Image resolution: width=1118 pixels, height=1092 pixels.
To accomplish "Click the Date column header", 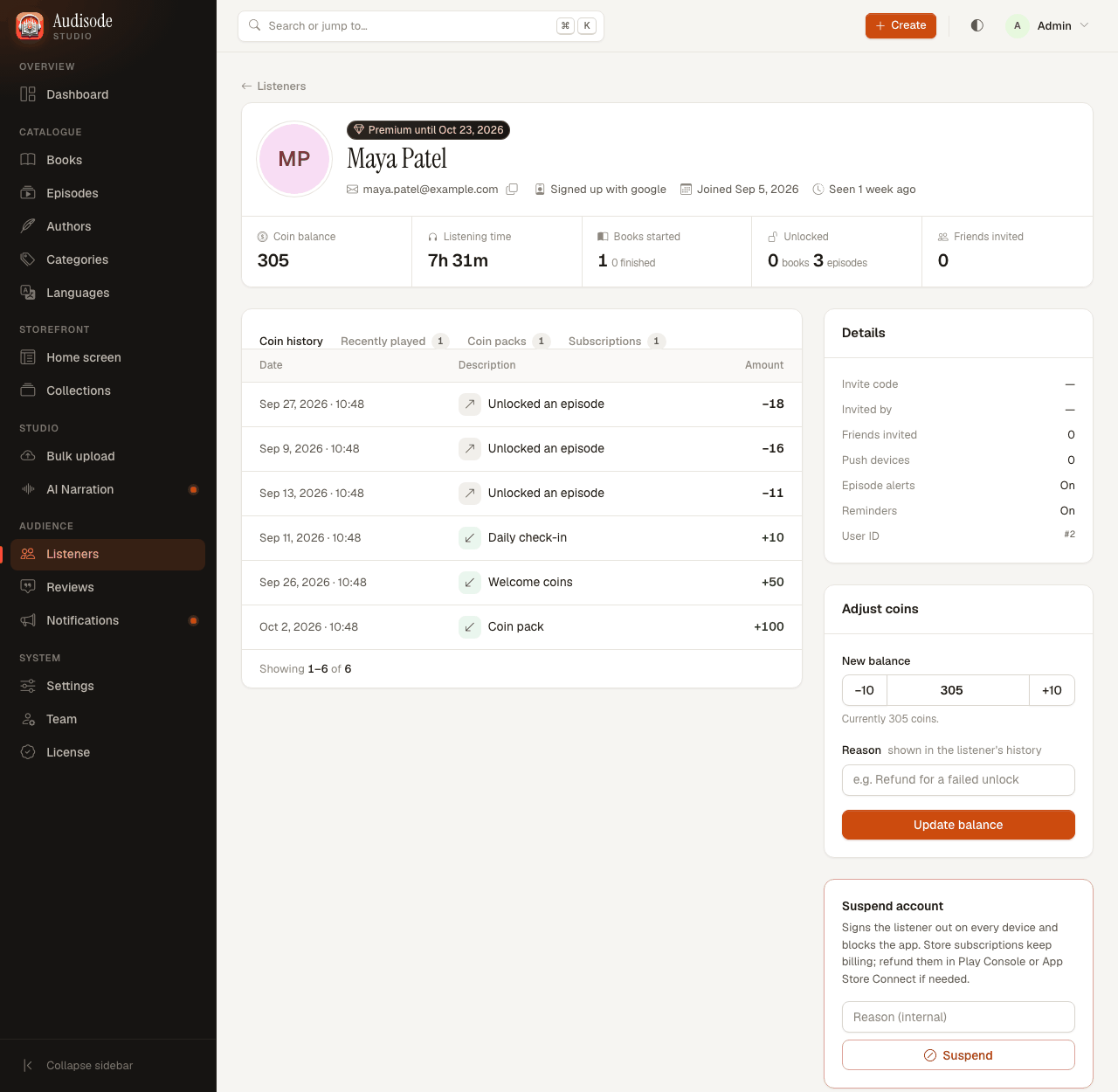I will tap(271, 365).
